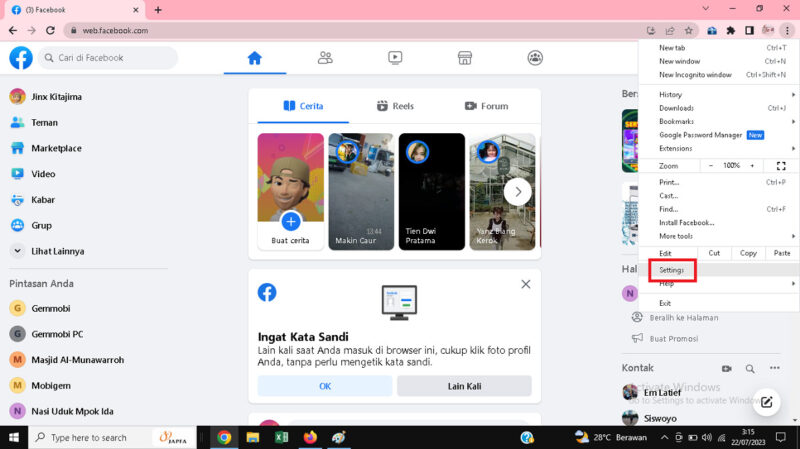This screenshot has height=449, width=800.
Task: Click Copy in the Edit row
Action: 748,253
